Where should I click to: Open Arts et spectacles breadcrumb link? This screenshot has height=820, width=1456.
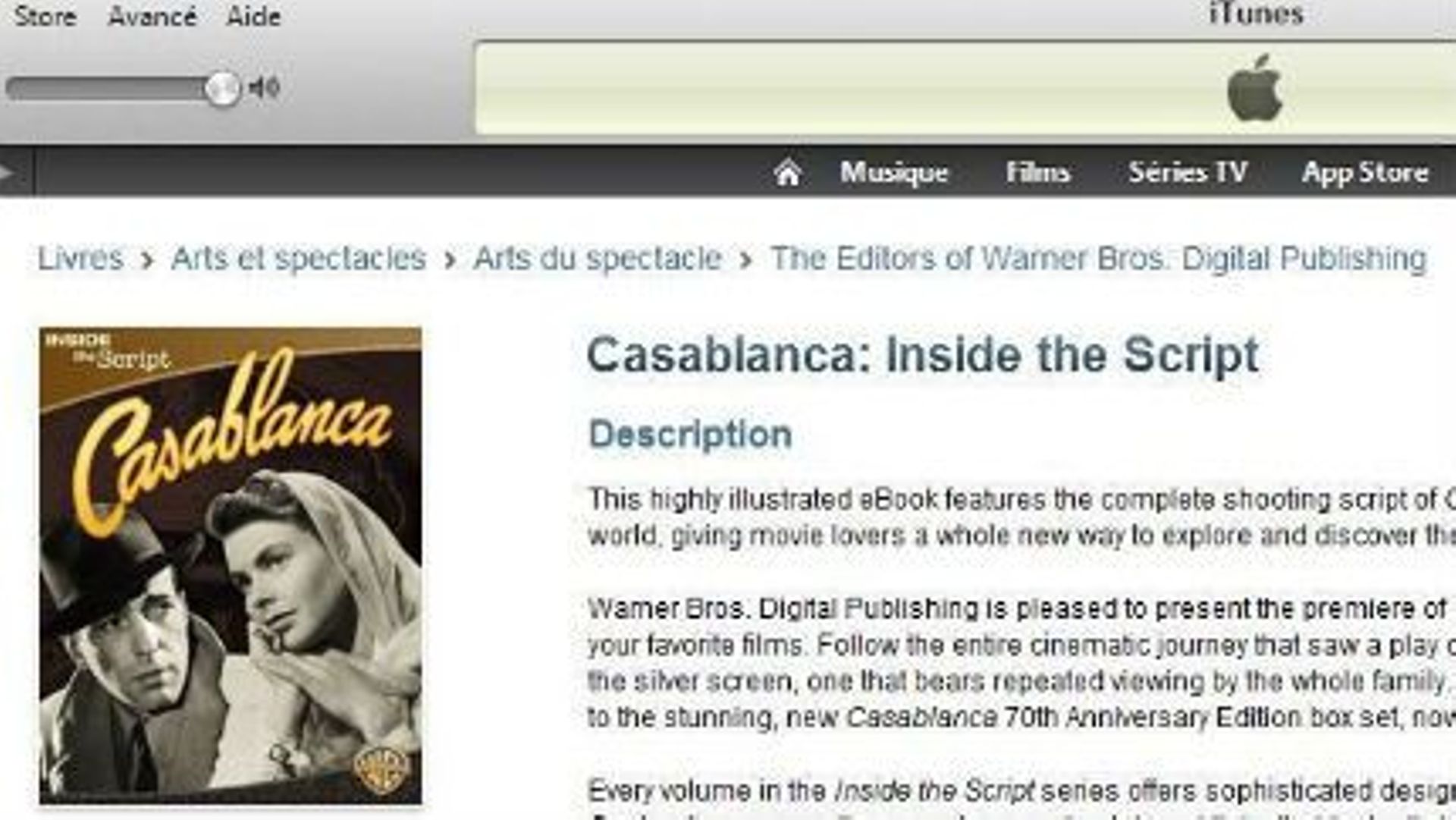click(299, 259)
